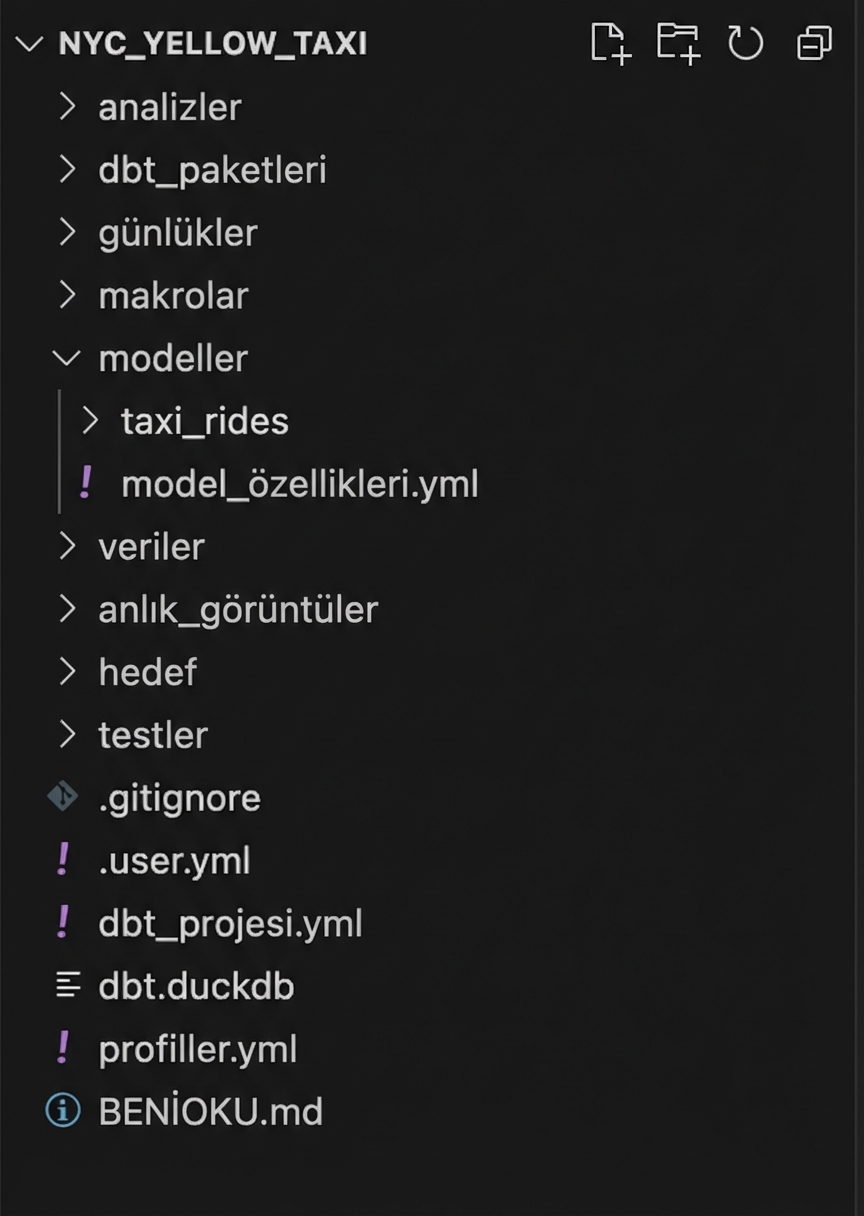The height and width of the screenshot is (1216, 864).
Task: Click the database icon beside dbt.duckdb
Action: coord(67,986)
